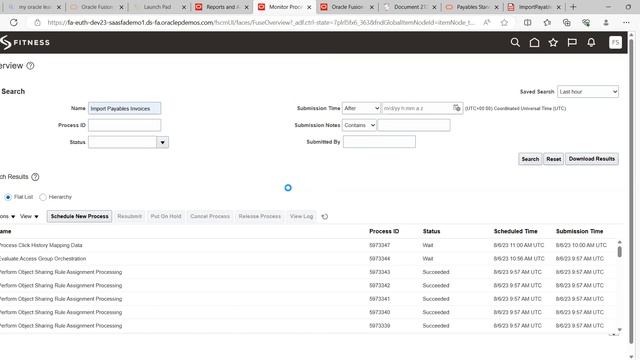Click the Name search input field

click(124, 109)
